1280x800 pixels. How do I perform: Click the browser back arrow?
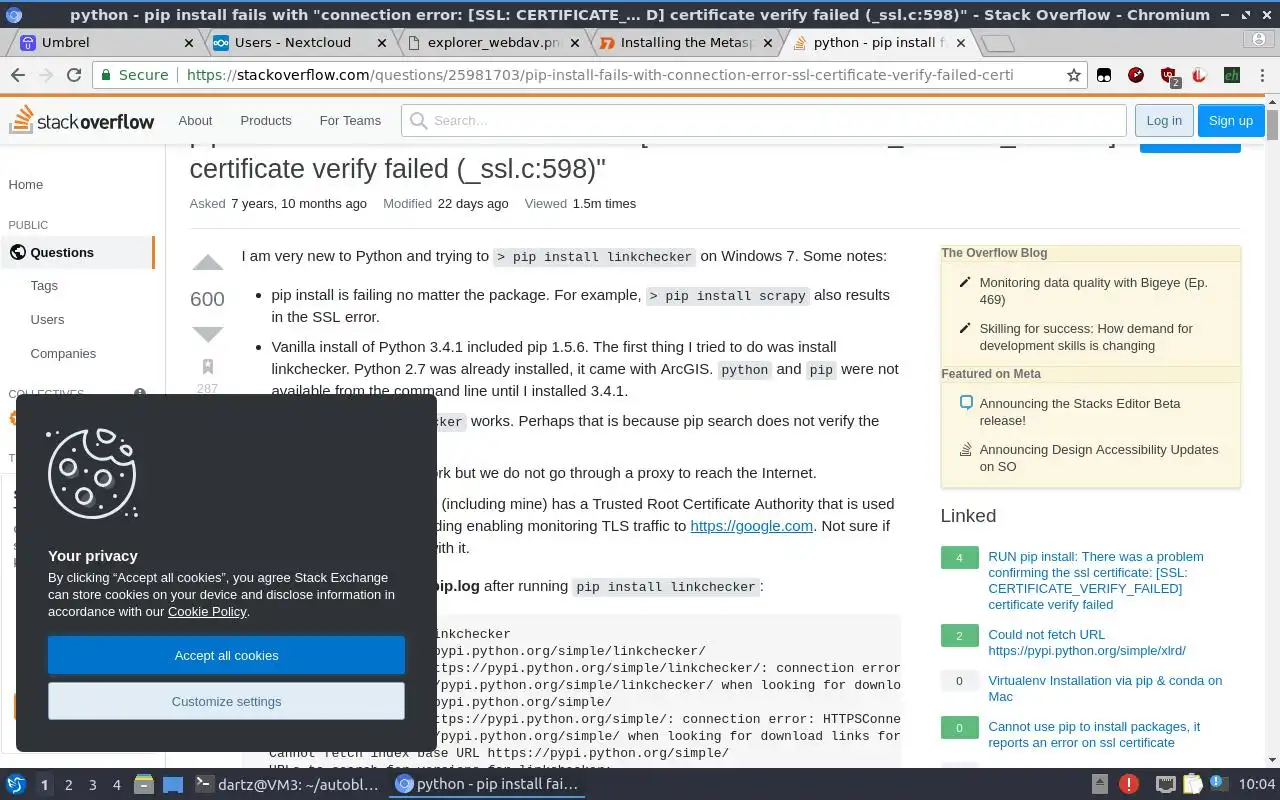[x=18, y=75]
